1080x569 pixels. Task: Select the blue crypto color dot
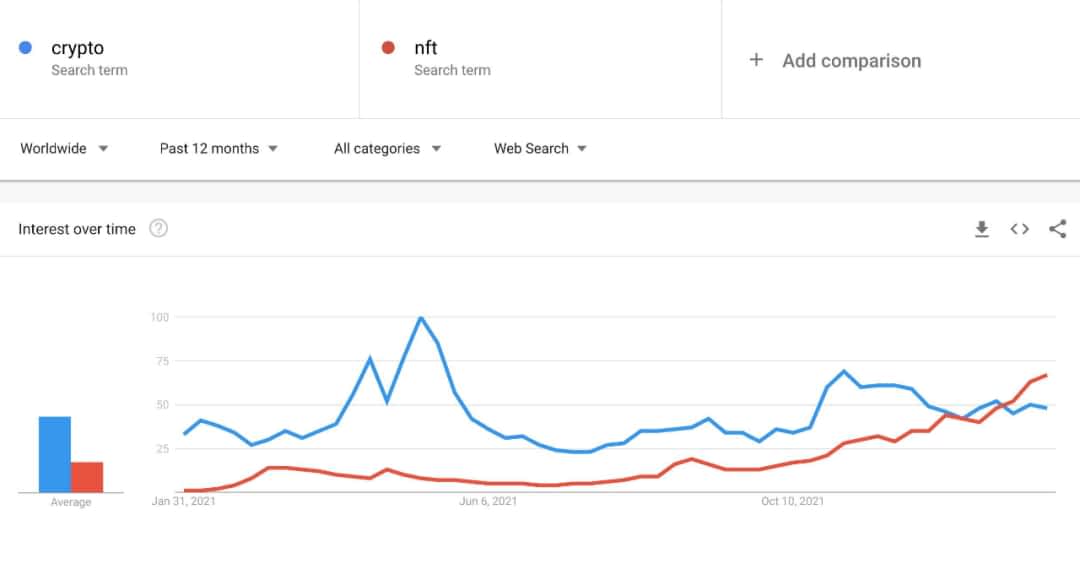(x=25, y=48)
